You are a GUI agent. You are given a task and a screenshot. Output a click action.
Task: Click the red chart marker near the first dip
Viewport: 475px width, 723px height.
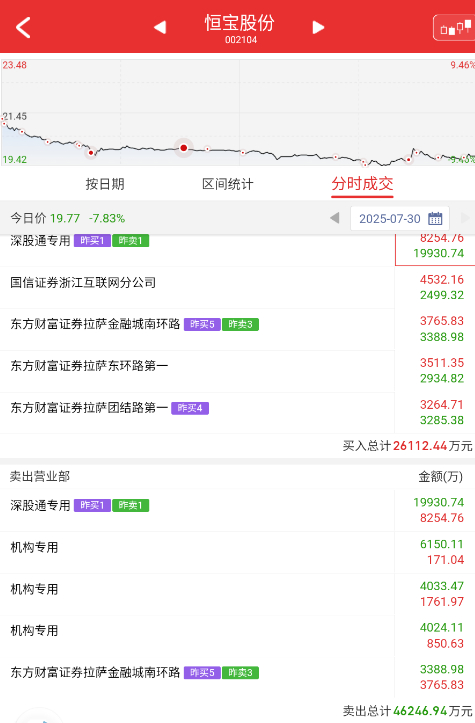[x=91, y=153]
